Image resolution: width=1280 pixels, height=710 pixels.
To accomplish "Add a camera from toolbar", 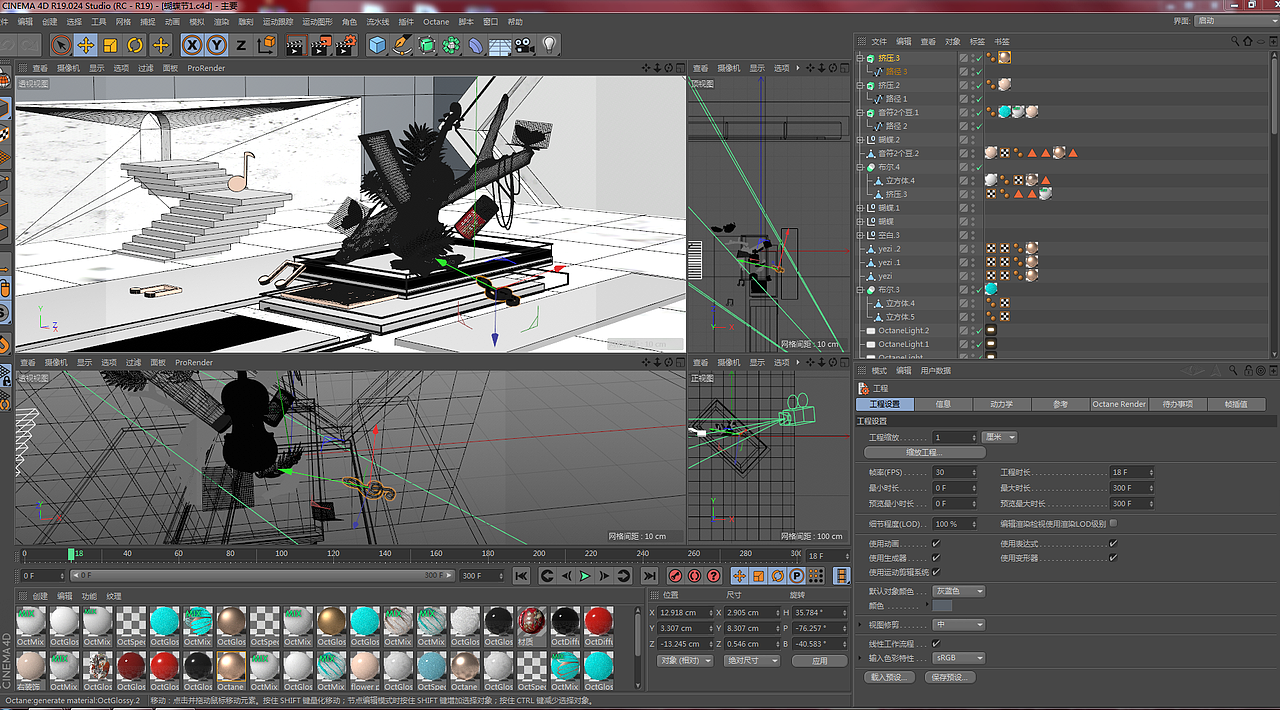I will click(x=524, y=45).
